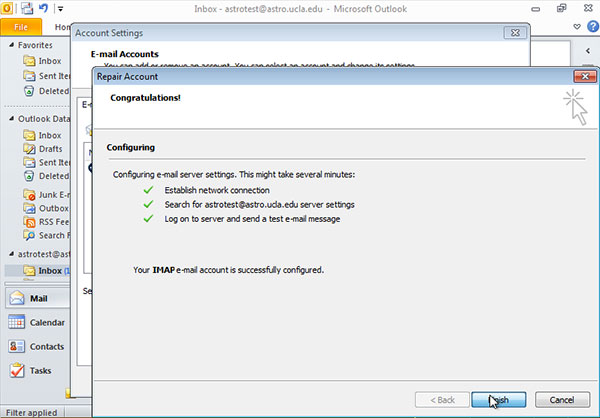Click the Contacts card icon
The width and height of the screenshot is (600, 418).
tap(16, 346)
